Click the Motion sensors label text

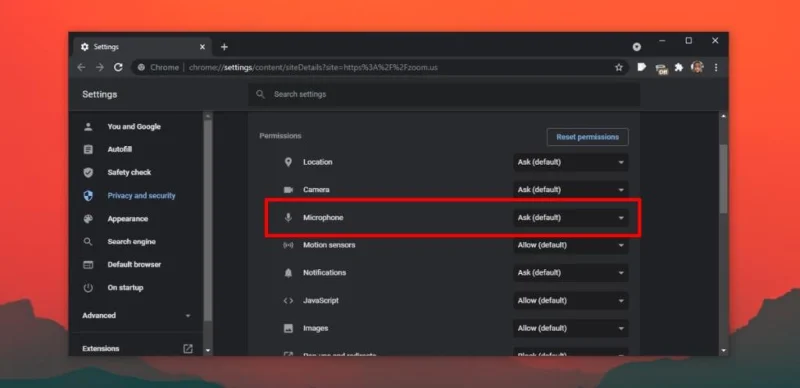329,245
